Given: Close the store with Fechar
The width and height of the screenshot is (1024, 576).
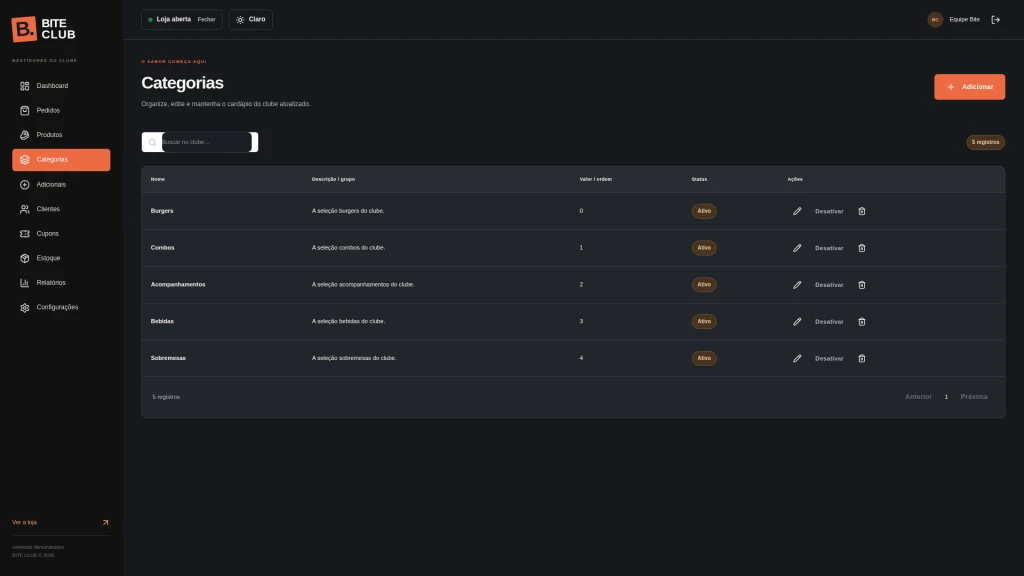Looking at the screenshot, I should tap(206, 20).
